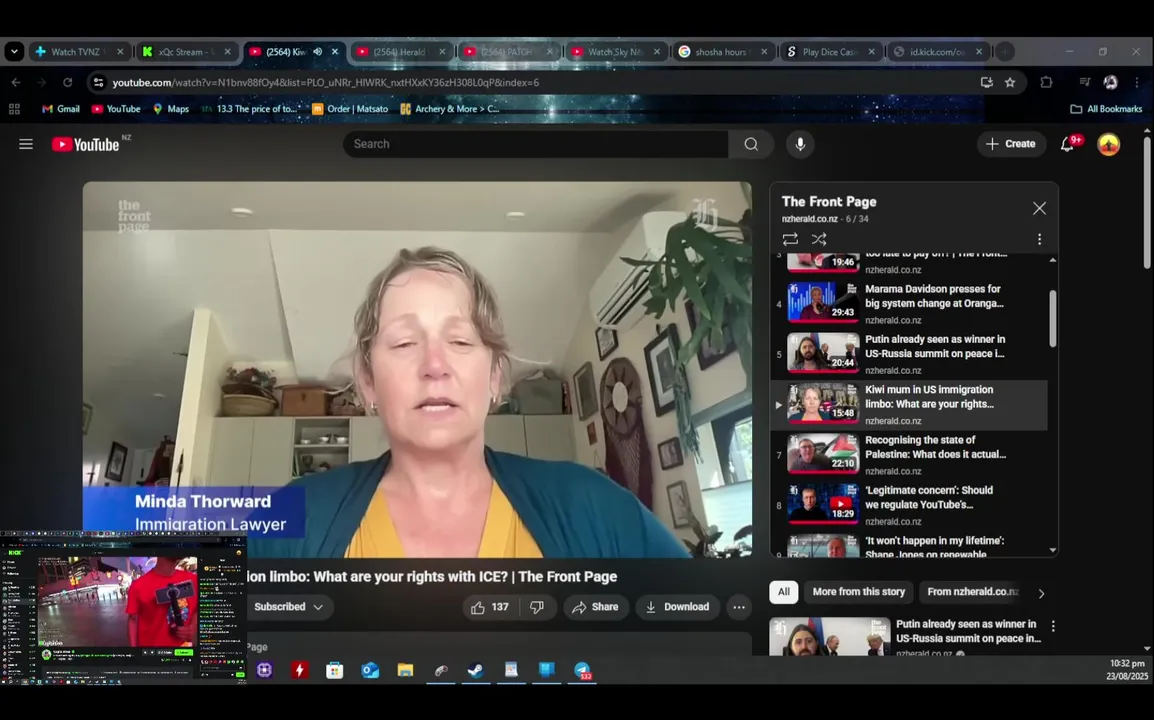Open the Gmail bookmark

click(61, 109)
